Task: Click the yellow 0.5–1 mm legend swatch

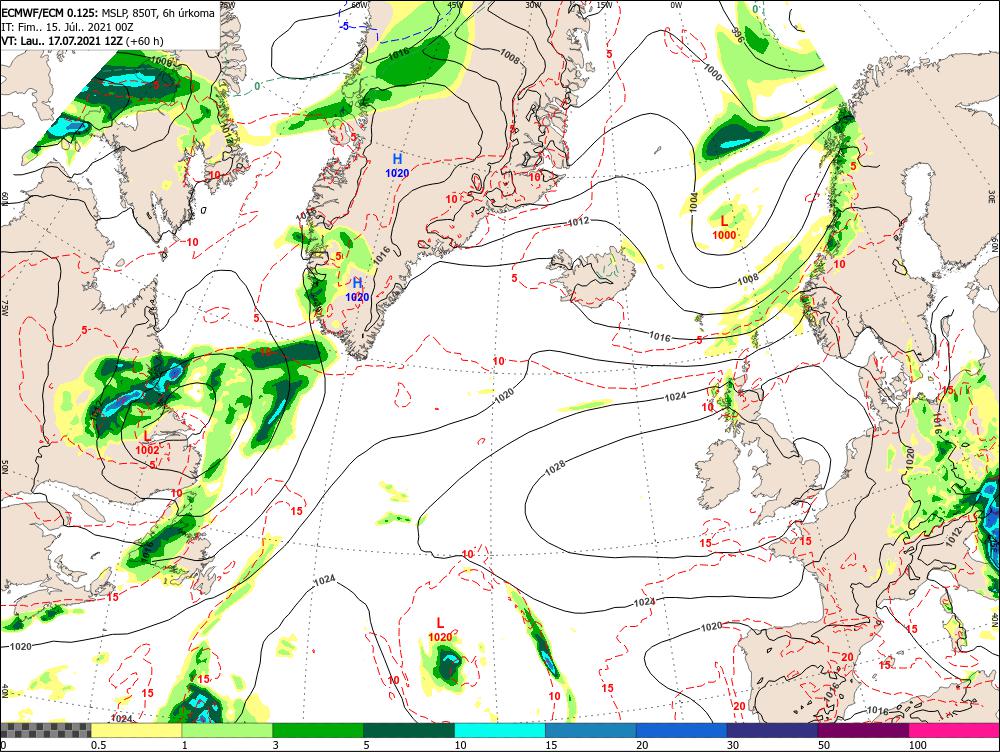Action: (x=136, y=730)
